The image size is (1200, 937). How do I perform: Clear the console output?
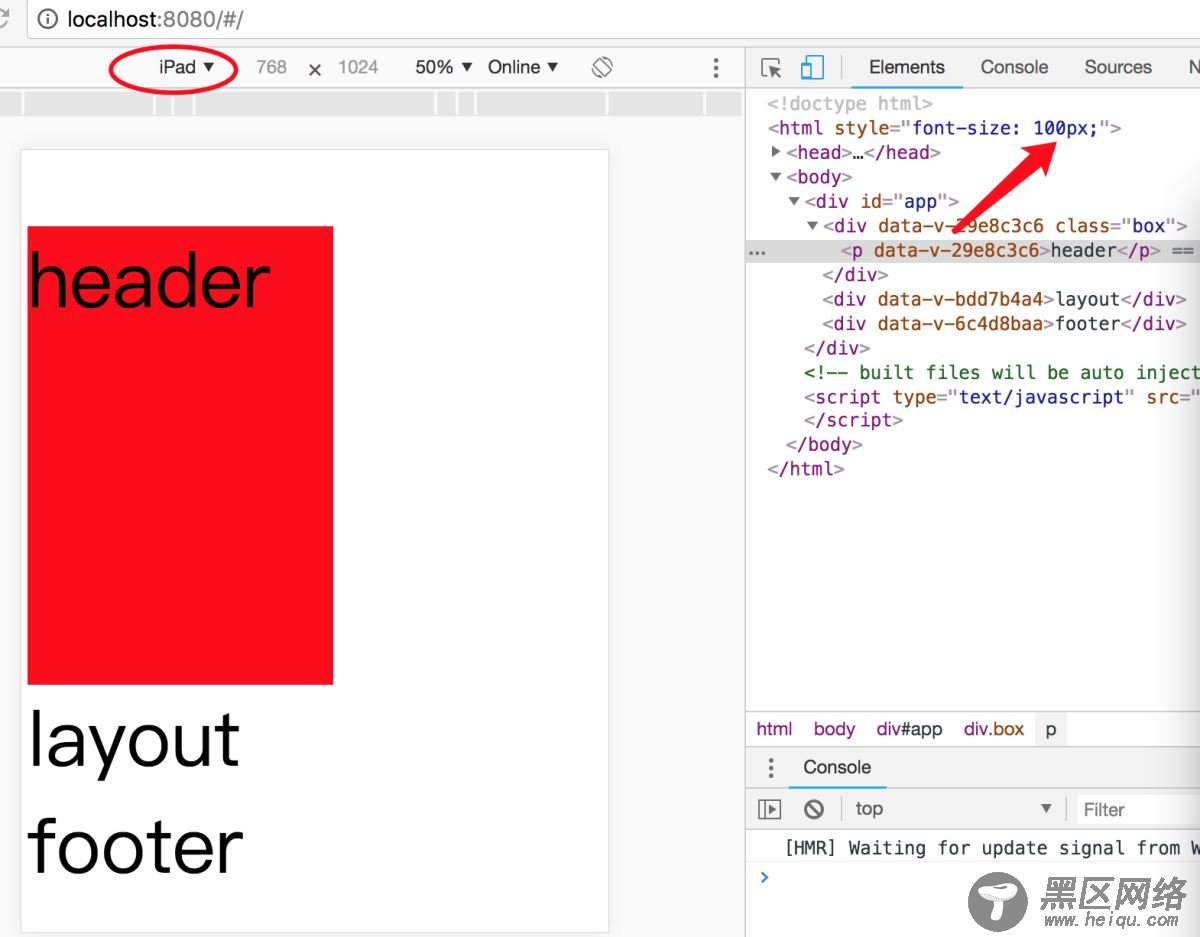[x=814, y=809]
